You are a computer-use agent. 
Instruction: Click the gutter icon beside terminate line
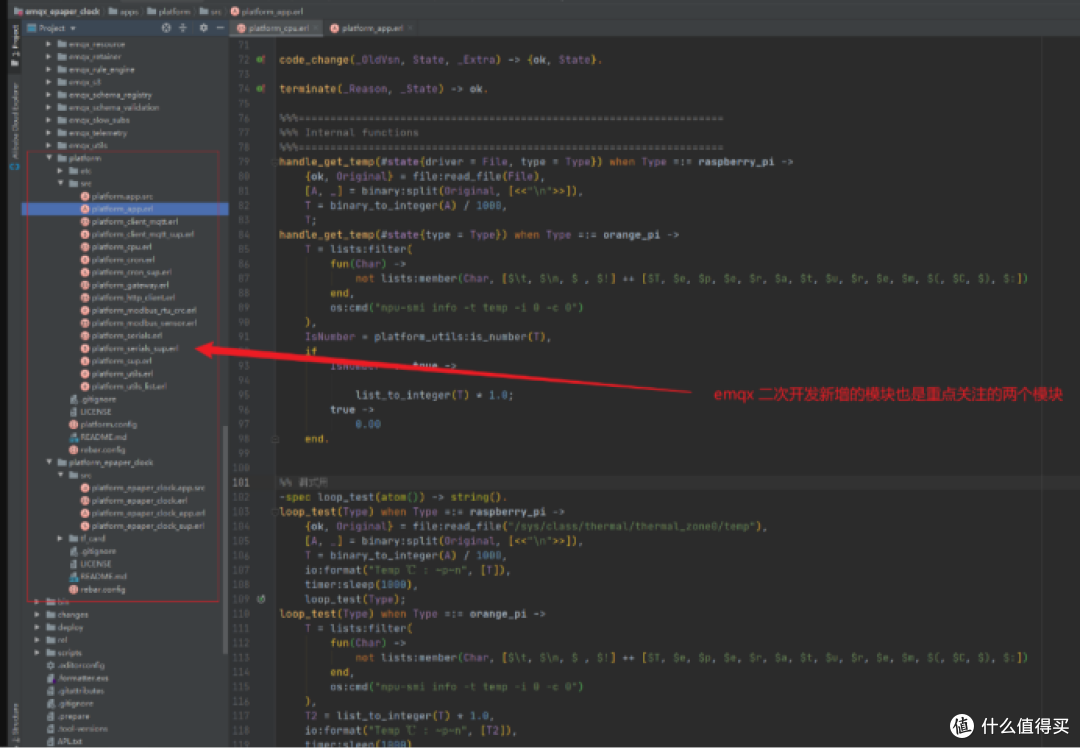(261, 89)
